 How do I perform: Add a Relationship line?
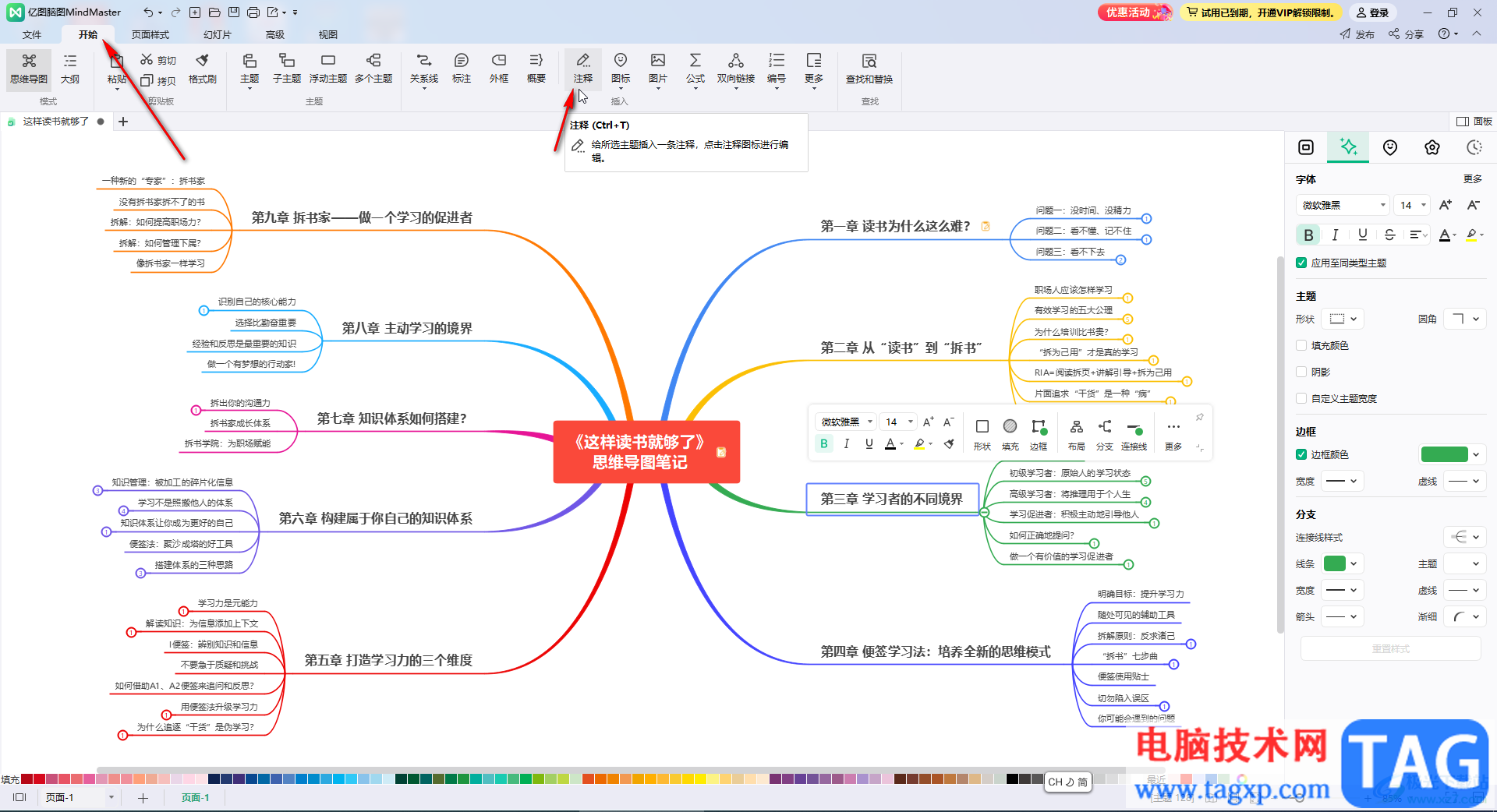[x=424, y=69]
